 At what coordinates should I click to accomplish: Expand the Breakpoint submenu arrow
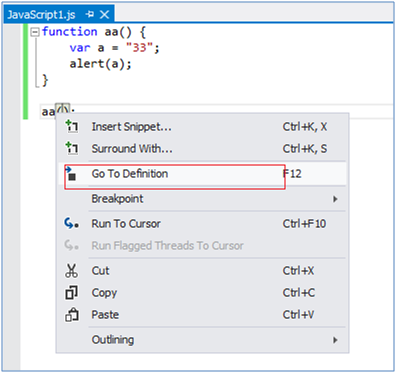pyautogui.click(x=335, y=199)
